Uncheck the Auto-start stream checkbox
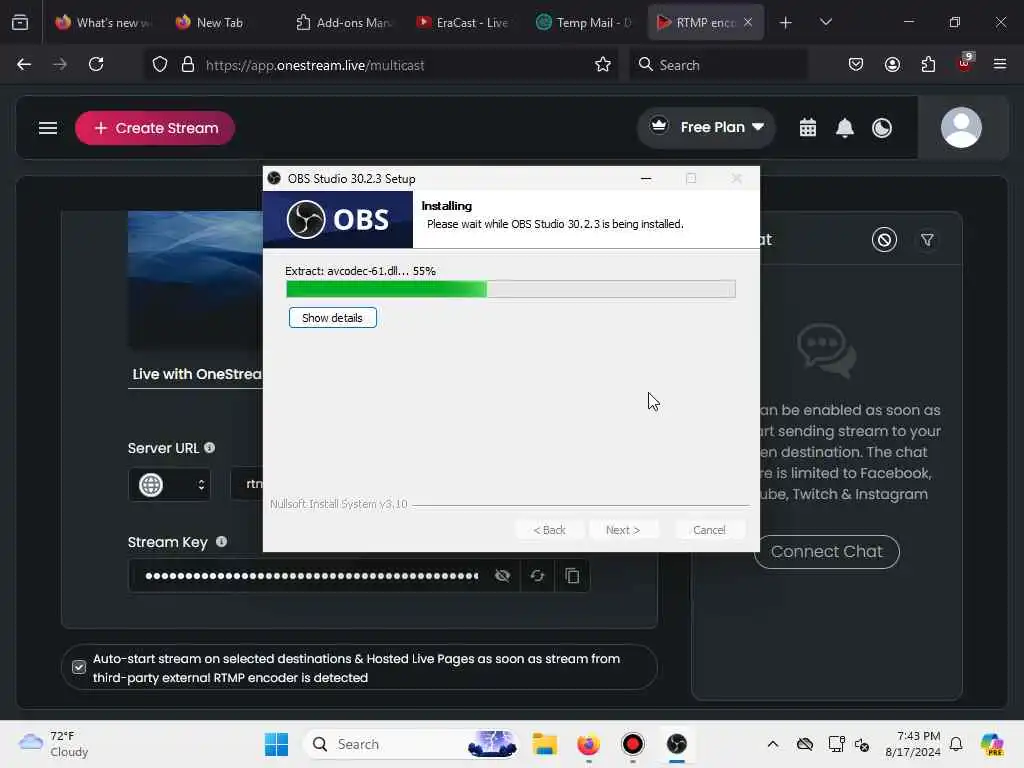 (79, 667)
